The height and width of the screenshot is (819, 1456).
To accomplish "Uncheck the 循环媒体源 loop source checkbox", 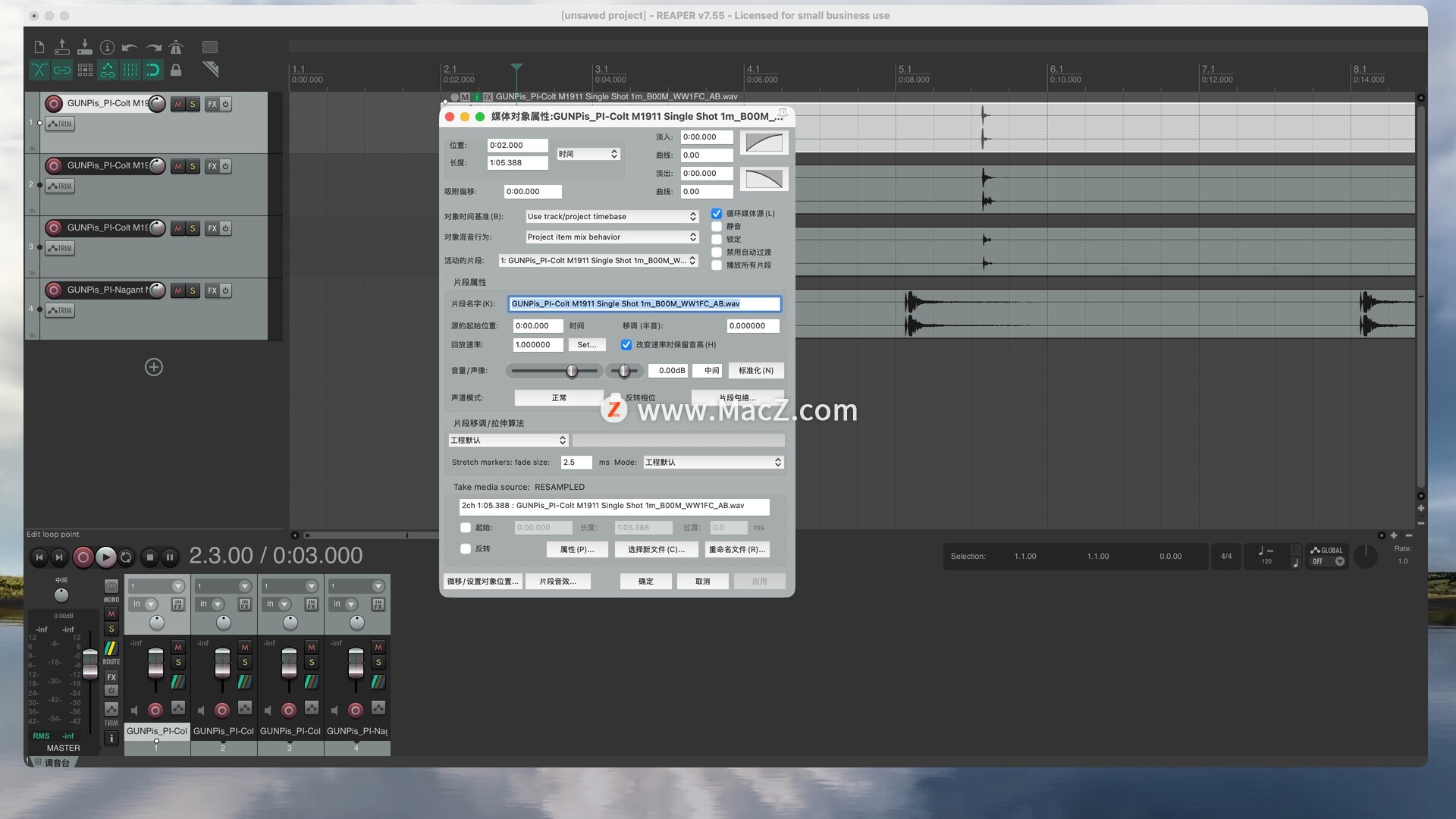I will (x=717, y=214).
